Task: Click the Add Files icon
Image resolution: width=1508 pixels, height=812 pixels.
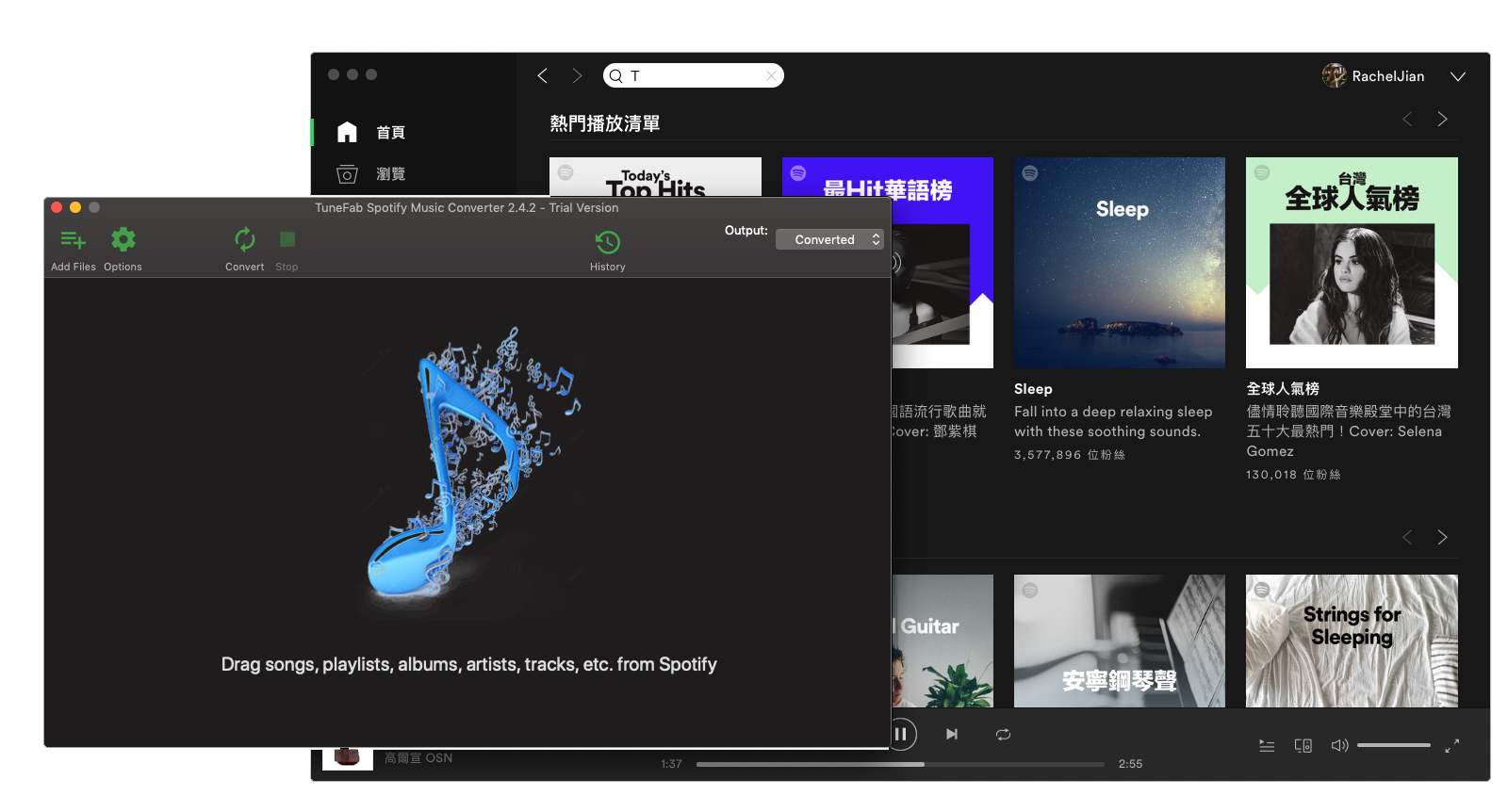Action: (x=73, y=241)
